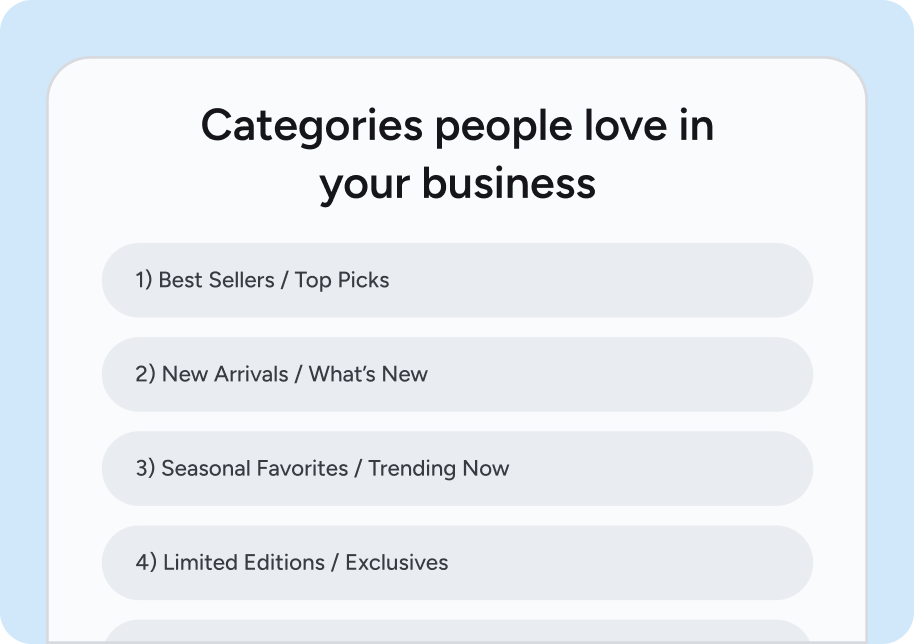
Task: Click the 'Categories people love' heading
Action: 457,127
